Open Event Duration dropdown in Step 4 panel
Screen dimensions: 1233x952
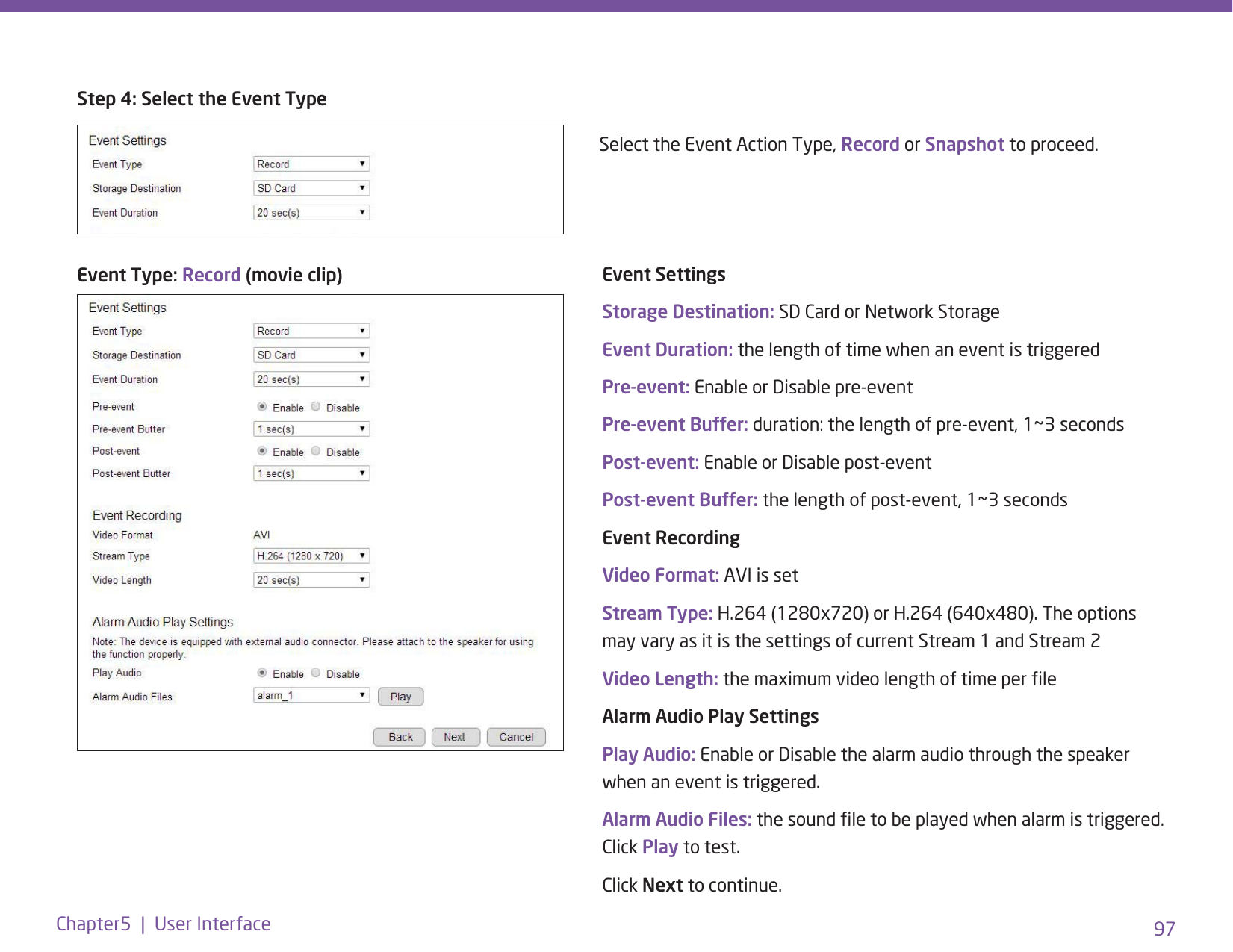[311, 213]
